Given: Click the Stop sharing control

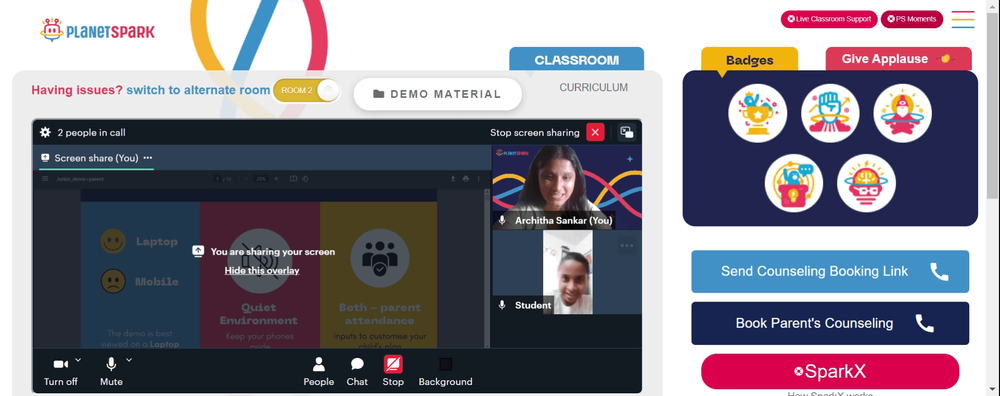Looking at the screenshot, I should click(x=393, y=372).
